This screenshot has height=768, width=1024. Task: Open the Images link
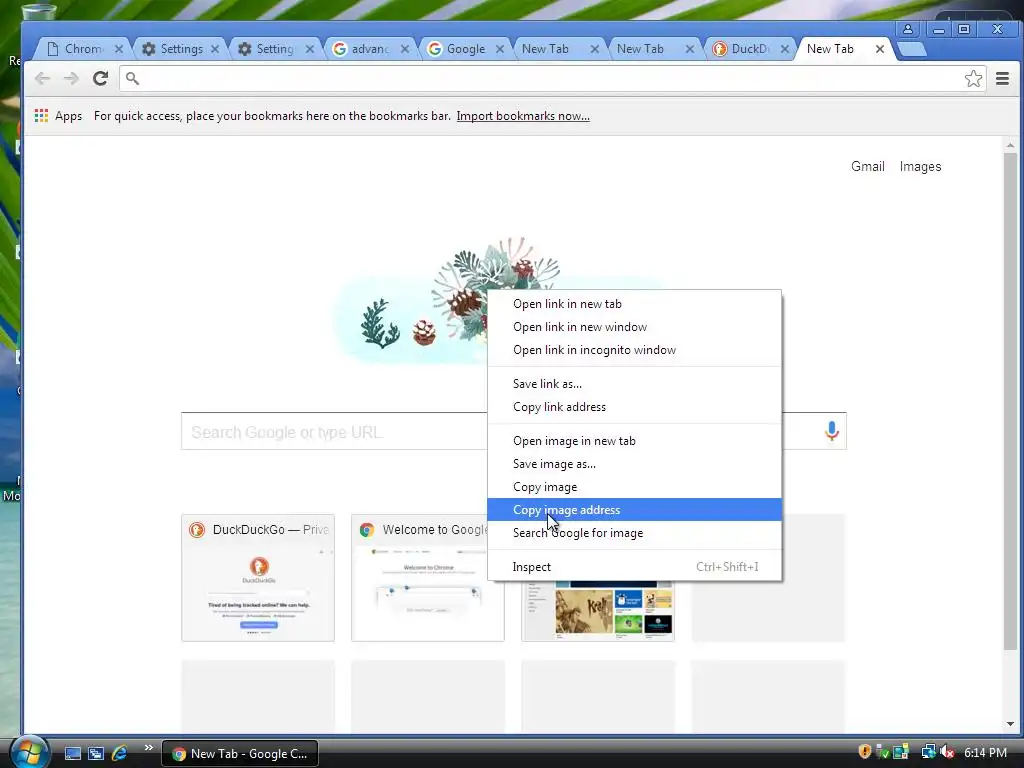pyautogui.click(x=920, y=167)
